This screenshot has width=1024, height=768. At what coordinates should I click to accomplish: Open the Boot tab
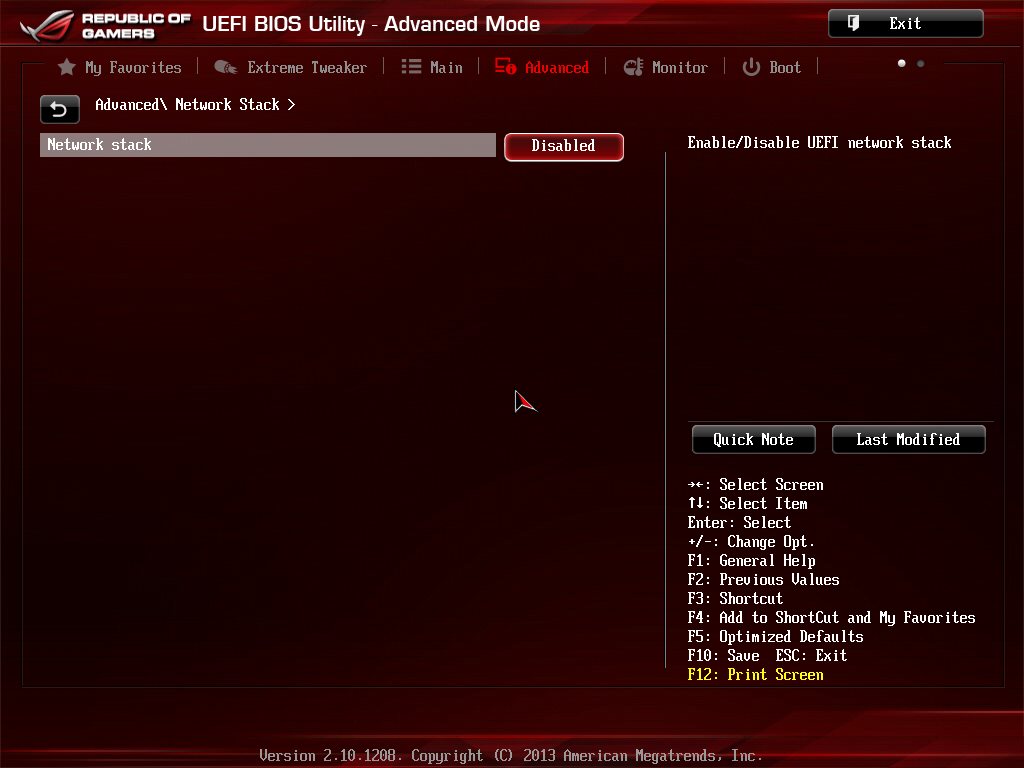click(772, 67)
